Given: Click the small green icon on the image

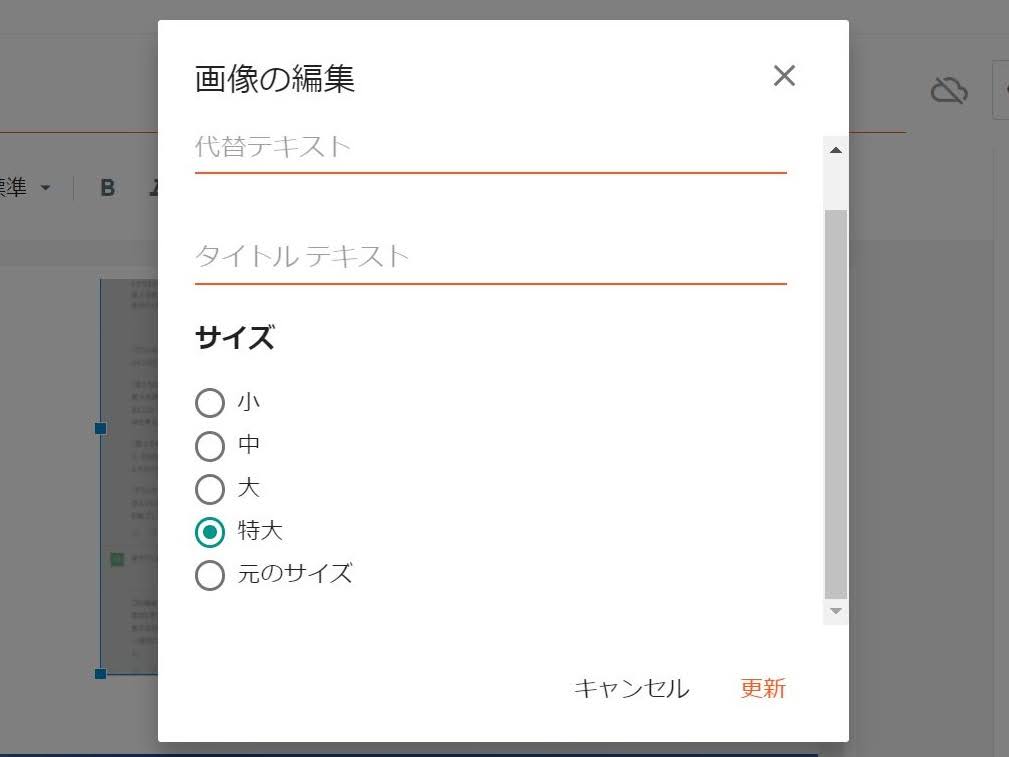Looking at the screenshot, I should click(x=116, y=559).
